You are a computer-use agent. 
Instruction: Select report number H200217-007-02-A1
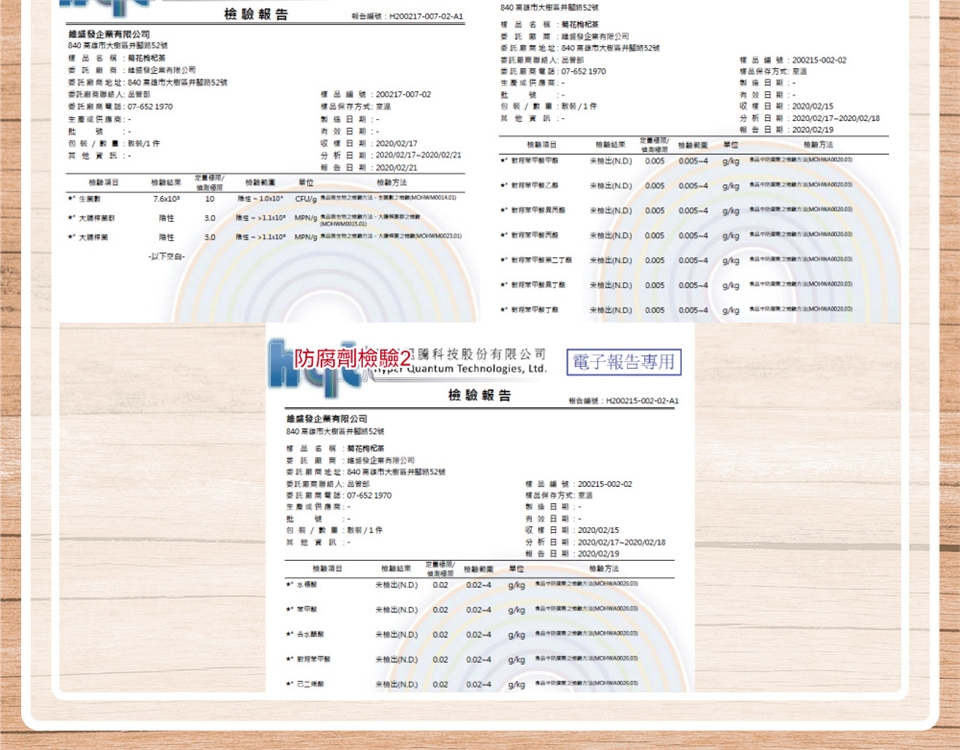pos(426,17)
